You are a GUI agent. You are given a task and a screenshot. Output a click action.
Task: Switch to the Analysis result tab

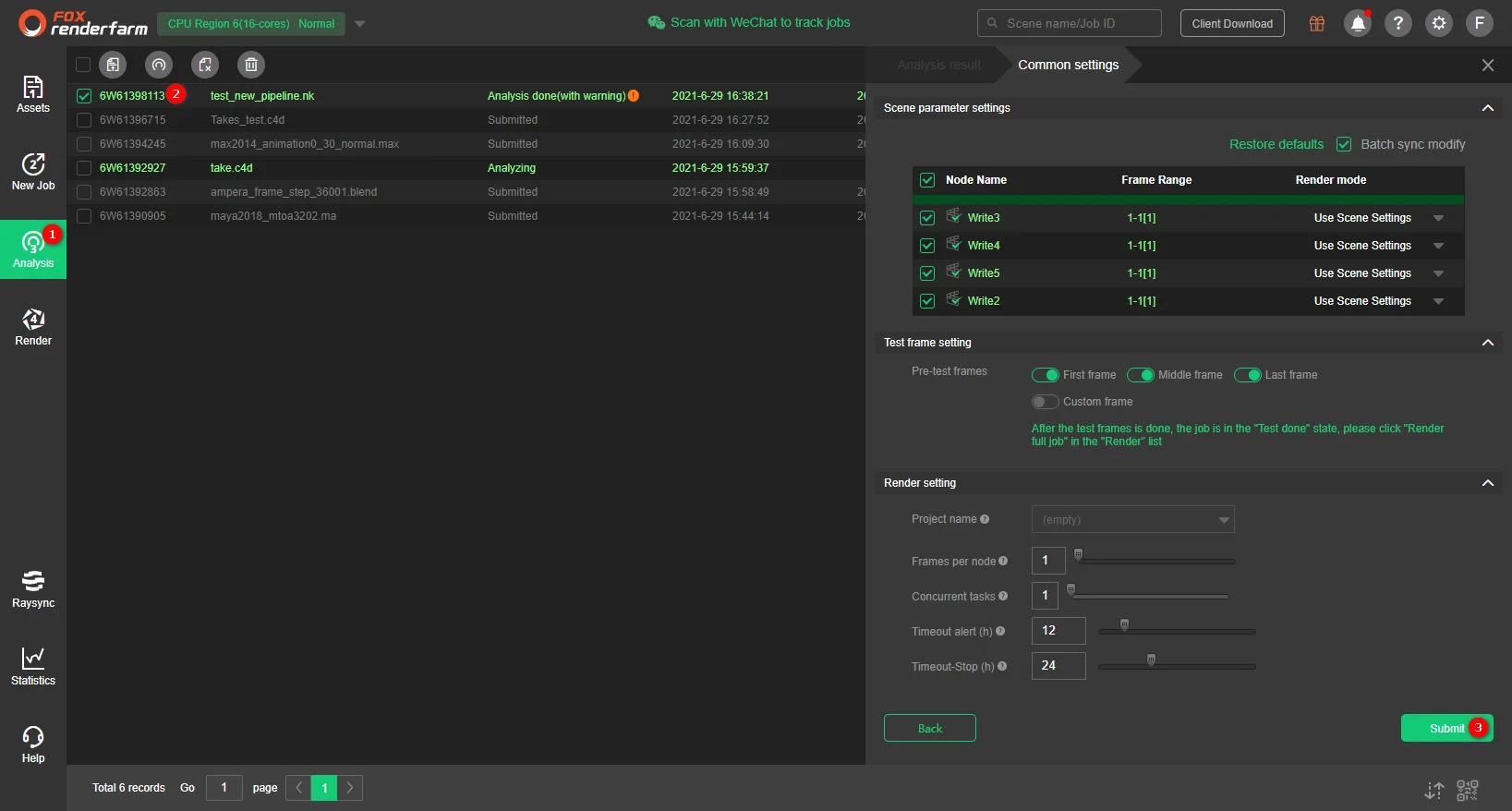click(939, 65)
